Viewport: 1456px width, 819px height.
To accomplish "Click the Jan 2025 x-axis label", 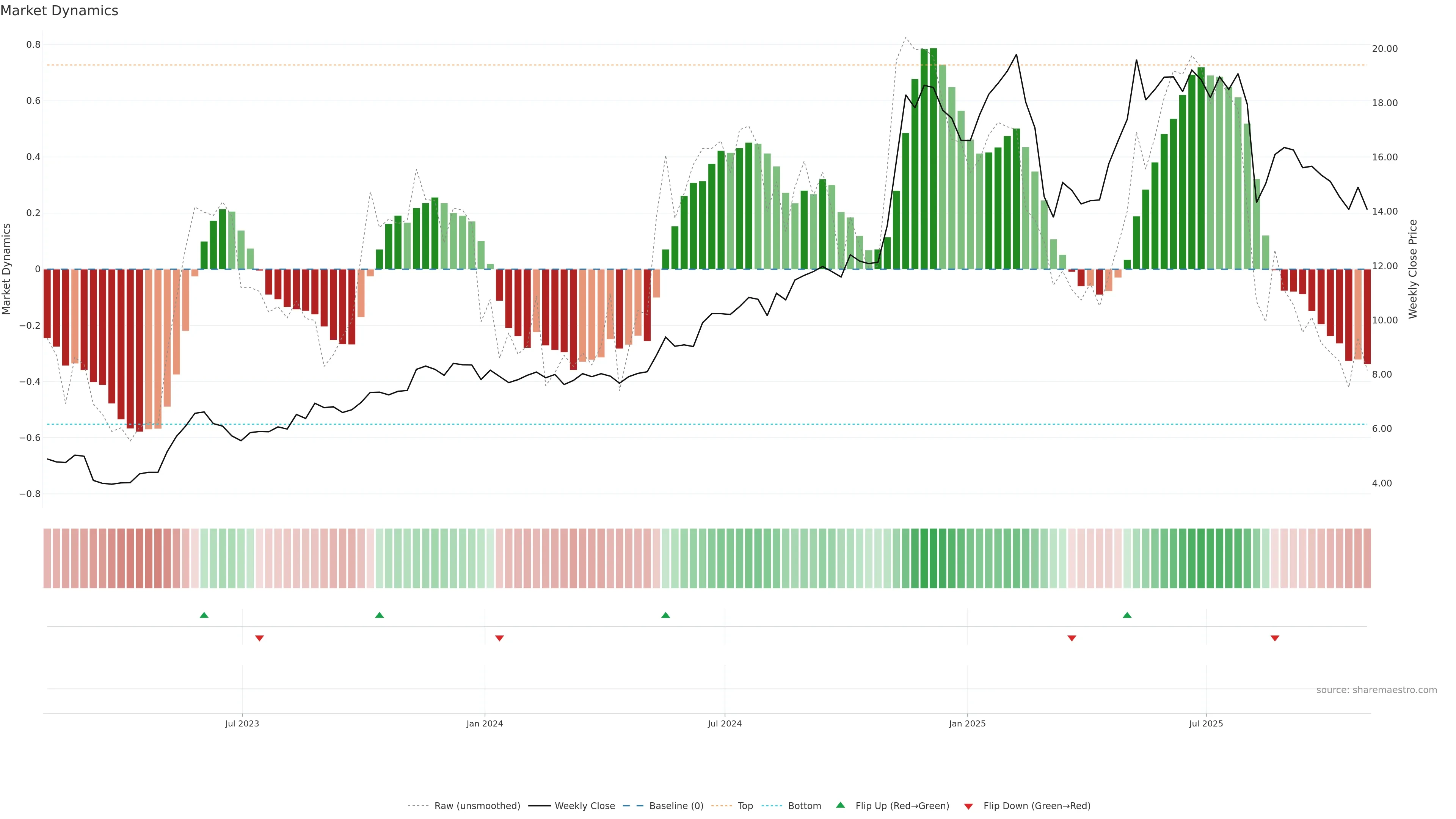I will 967,723.
